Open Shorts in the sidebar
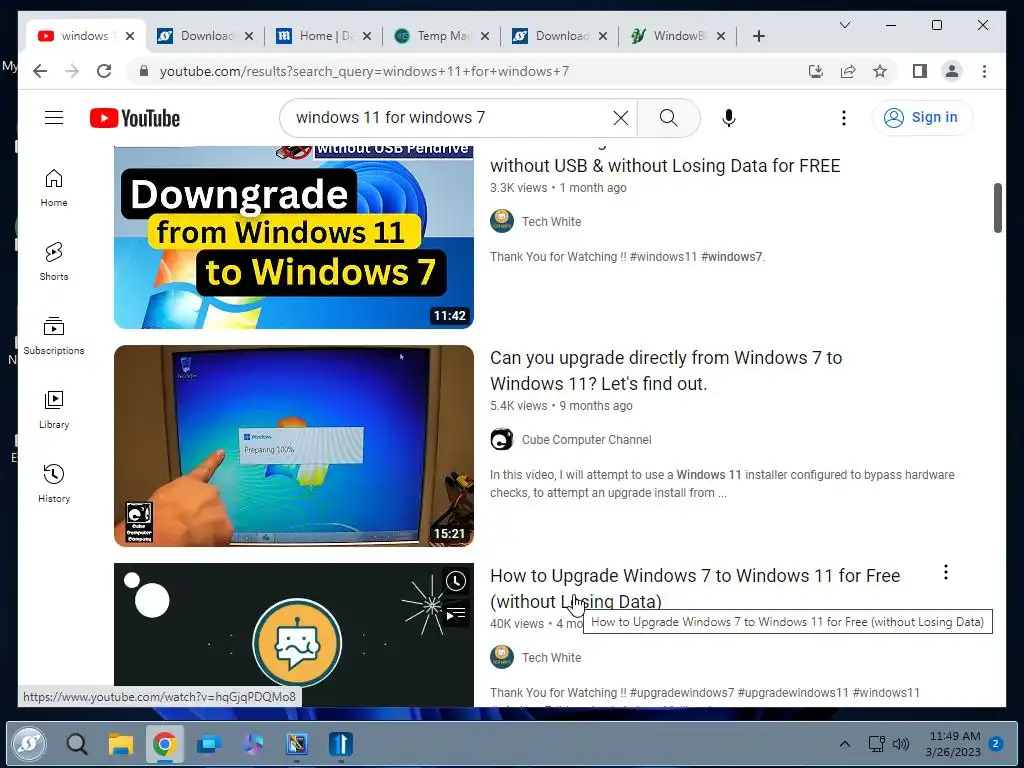The height and width of the screenshot is (768, 1024). (x=54, y=262)
